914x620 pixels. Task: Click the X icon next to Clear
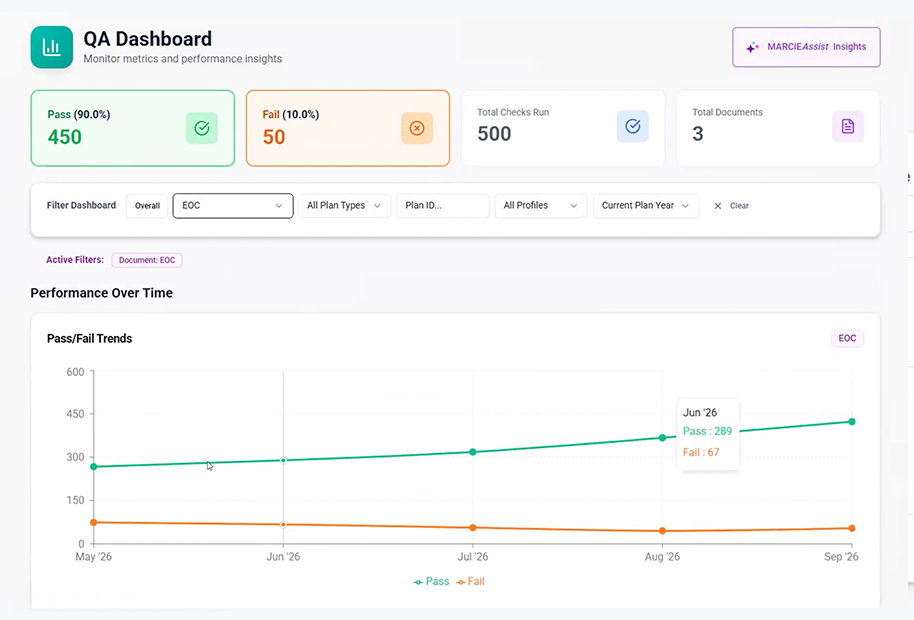click(x=717, y=206)
